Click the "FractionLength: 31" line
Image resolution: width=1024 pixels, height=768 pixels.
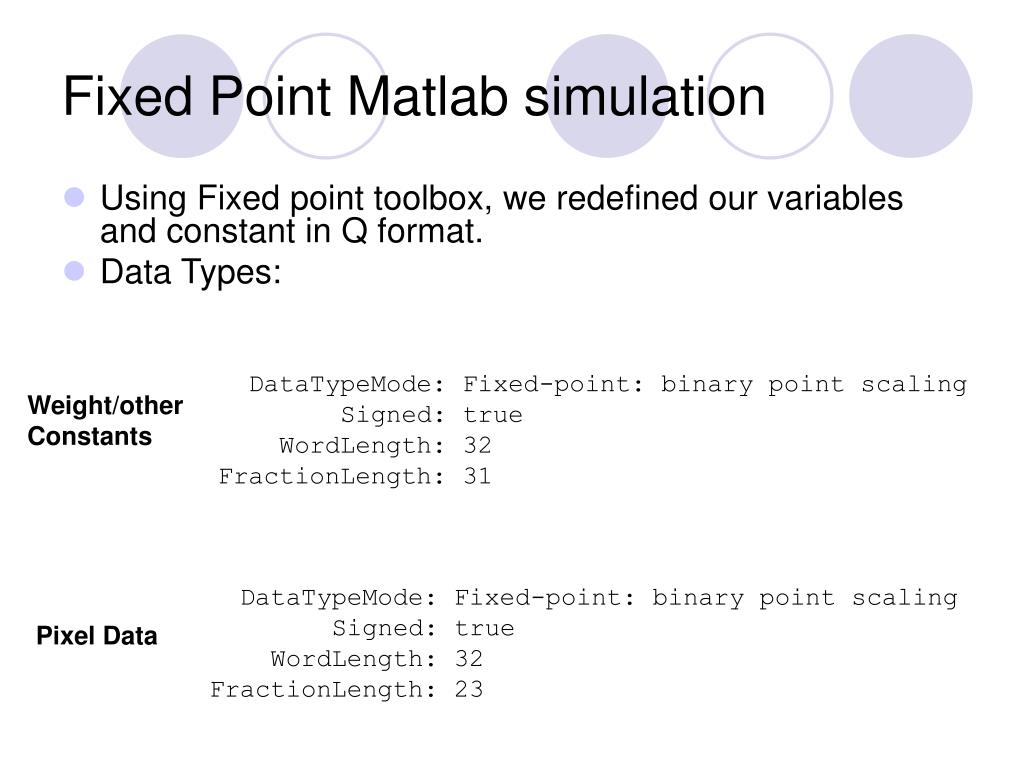pos(355,476)
